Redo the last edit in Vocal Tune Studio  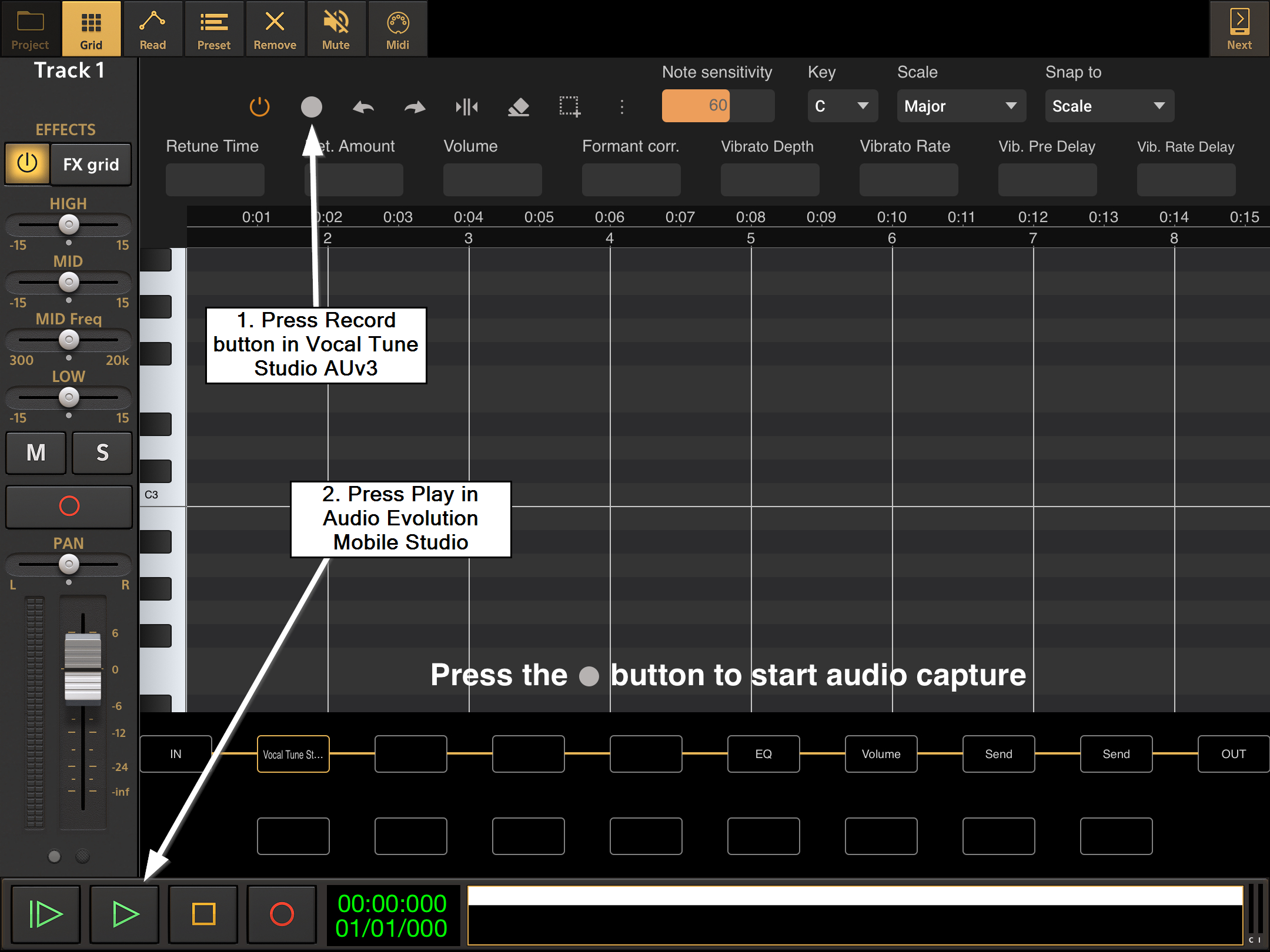coord(415,107)
